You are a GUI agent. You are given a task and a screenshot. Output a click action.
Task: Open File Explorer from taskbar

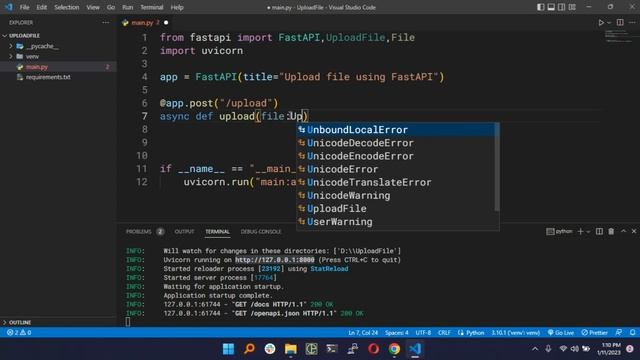pyautogui.click(x=291, y=349)
